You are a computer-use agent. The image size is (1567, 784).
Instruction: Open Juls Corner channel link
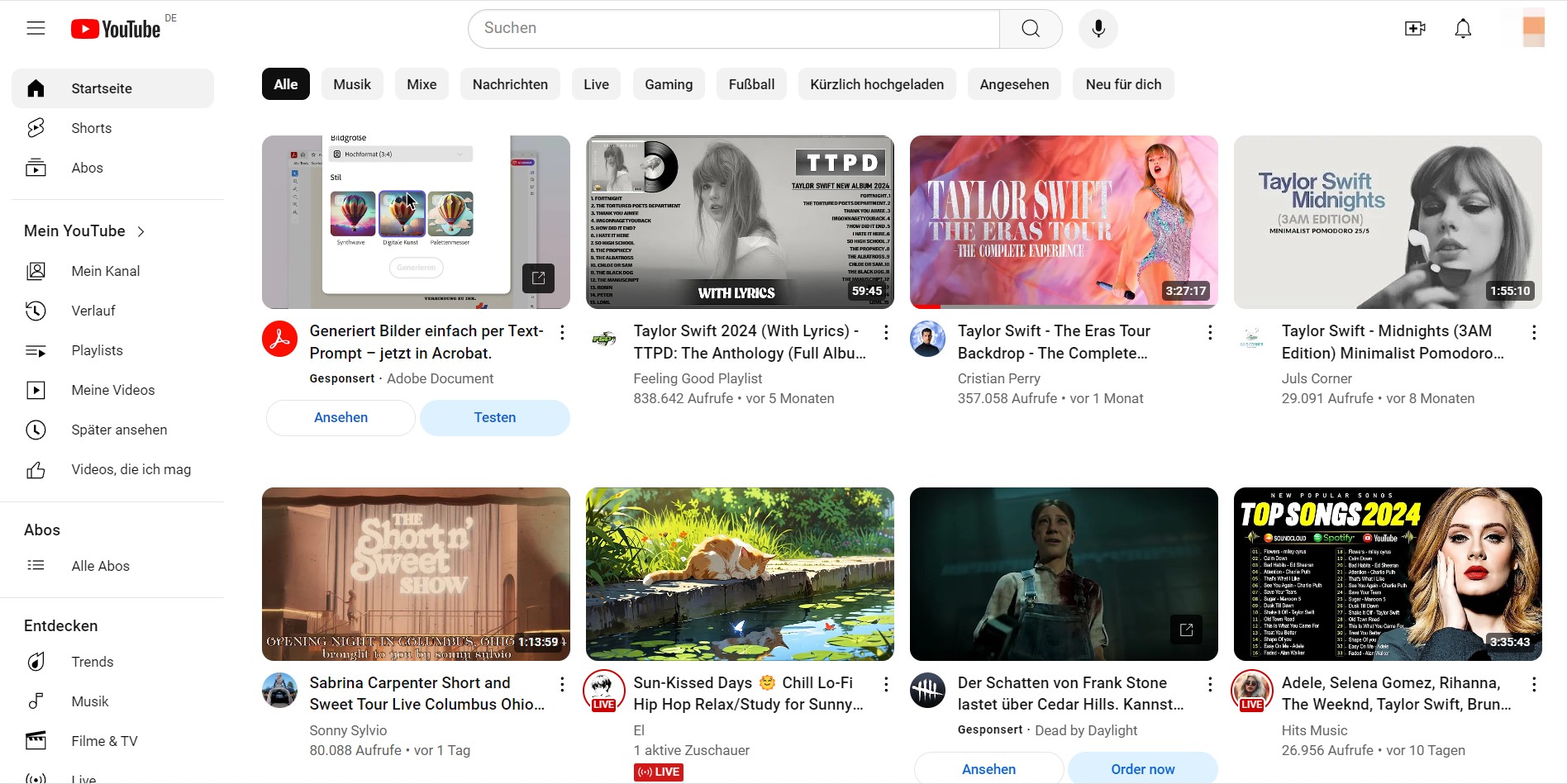coord(1317,378)
